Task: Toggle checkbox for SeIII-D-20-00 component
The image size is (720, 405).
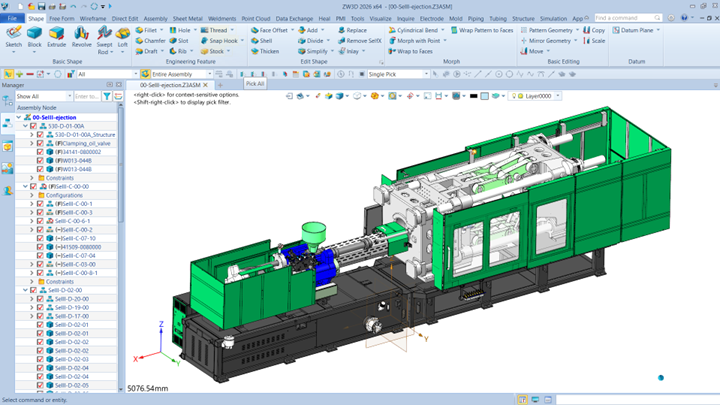Action: pos(40,299)
